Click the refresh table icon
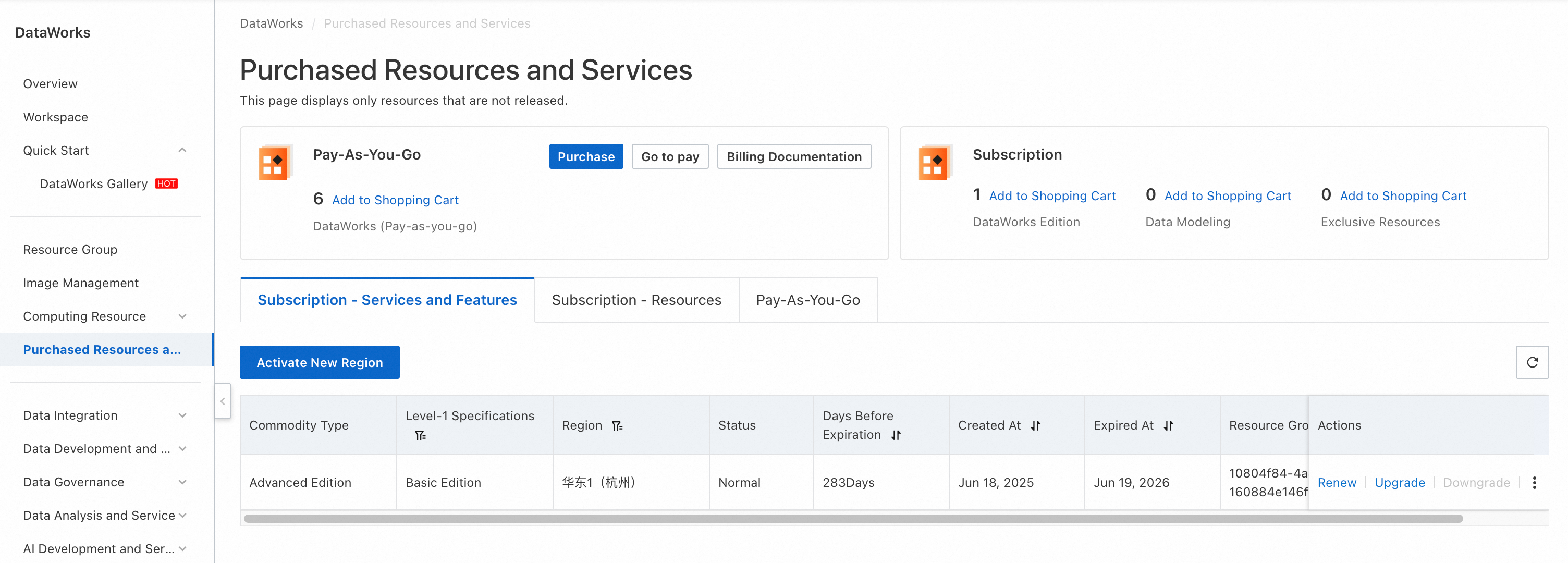This screenshot has height=563, width=1568. click(1532, 362)
